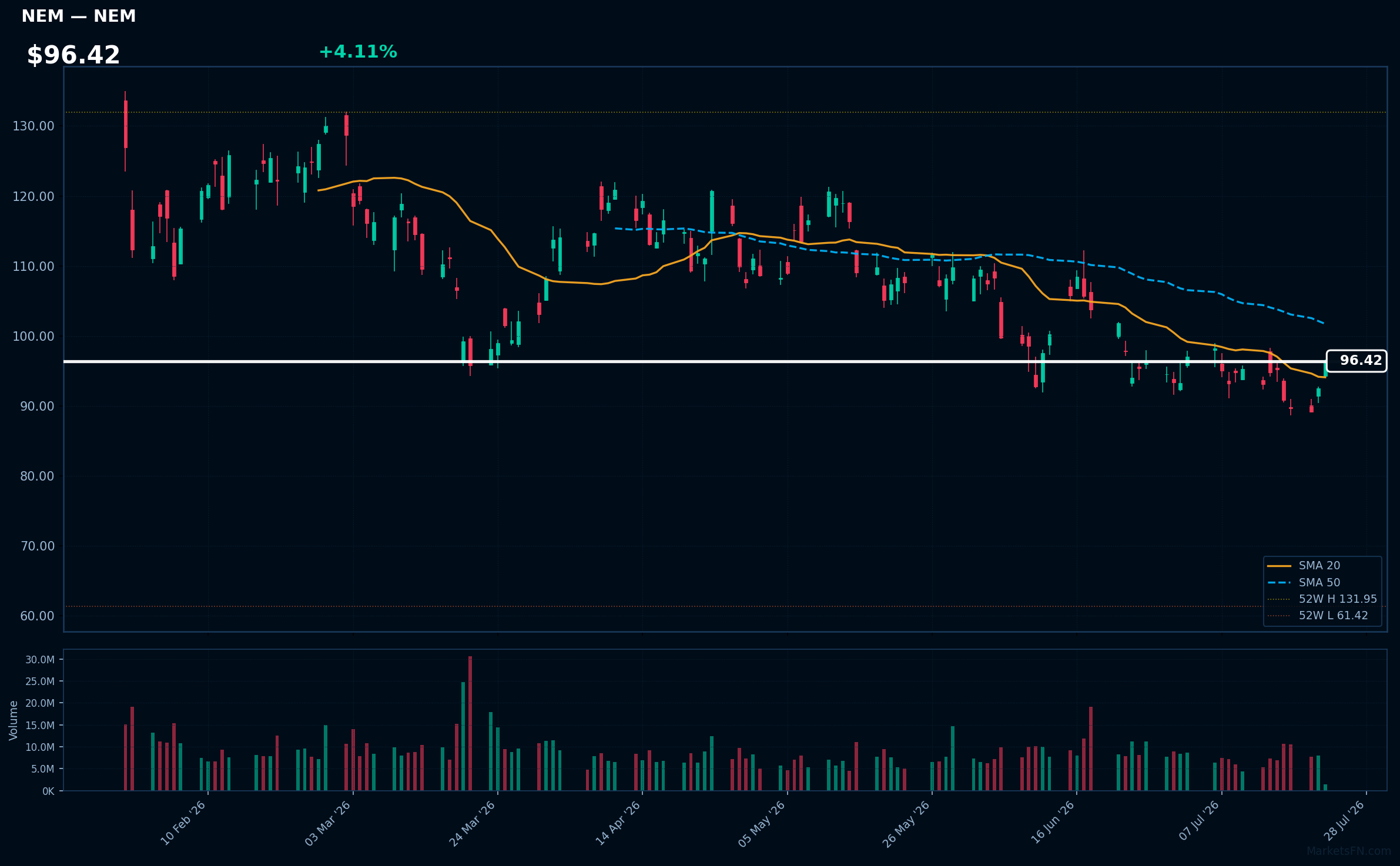Click the tallest bar in the volume chart
This screenshot has height=866, width=1400.
(x=470, y=723)
